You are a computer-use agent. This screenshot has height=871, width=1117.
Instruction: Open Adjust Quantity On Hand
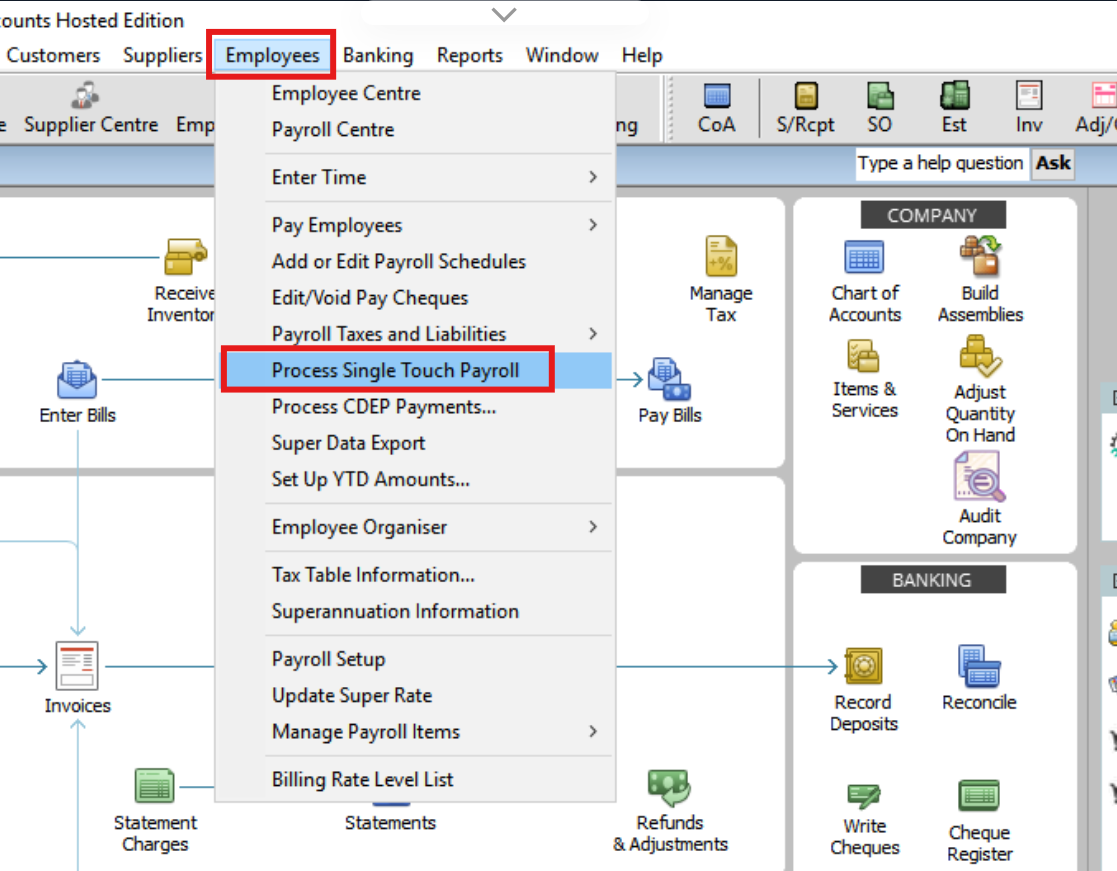click(980, 355)
